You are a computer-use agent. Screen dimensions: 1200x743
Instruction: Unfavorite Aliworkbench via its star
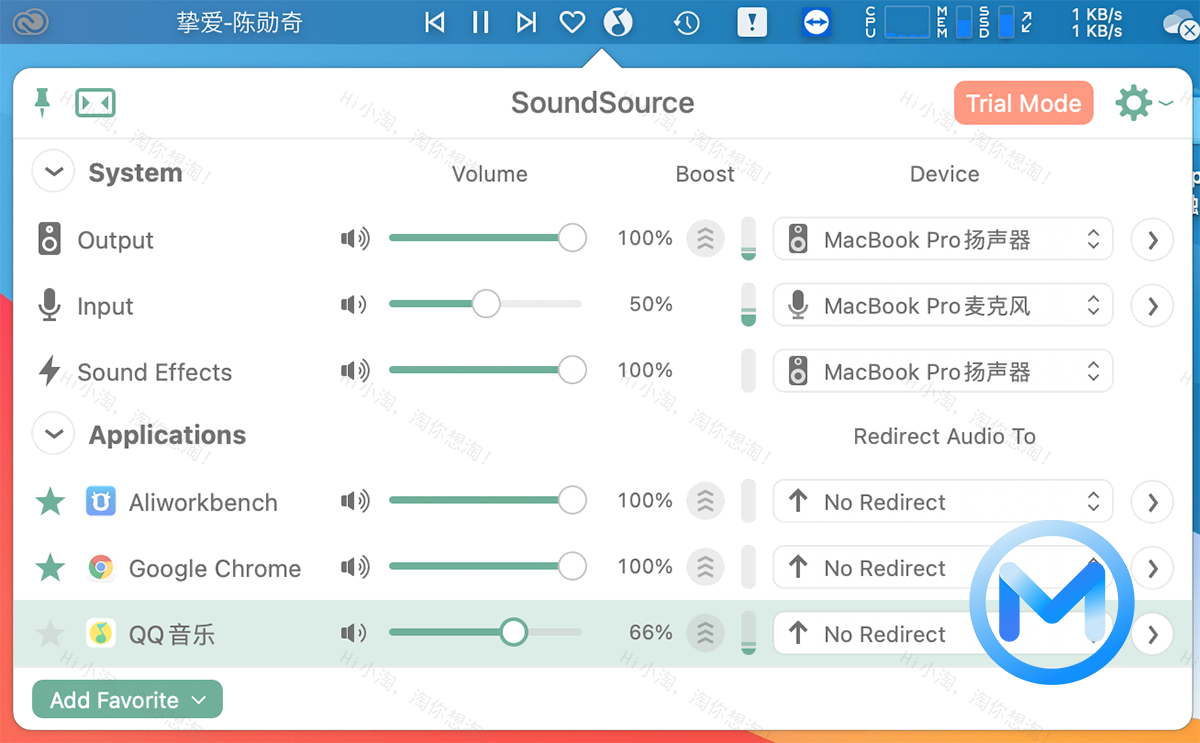tap(50, 502)
